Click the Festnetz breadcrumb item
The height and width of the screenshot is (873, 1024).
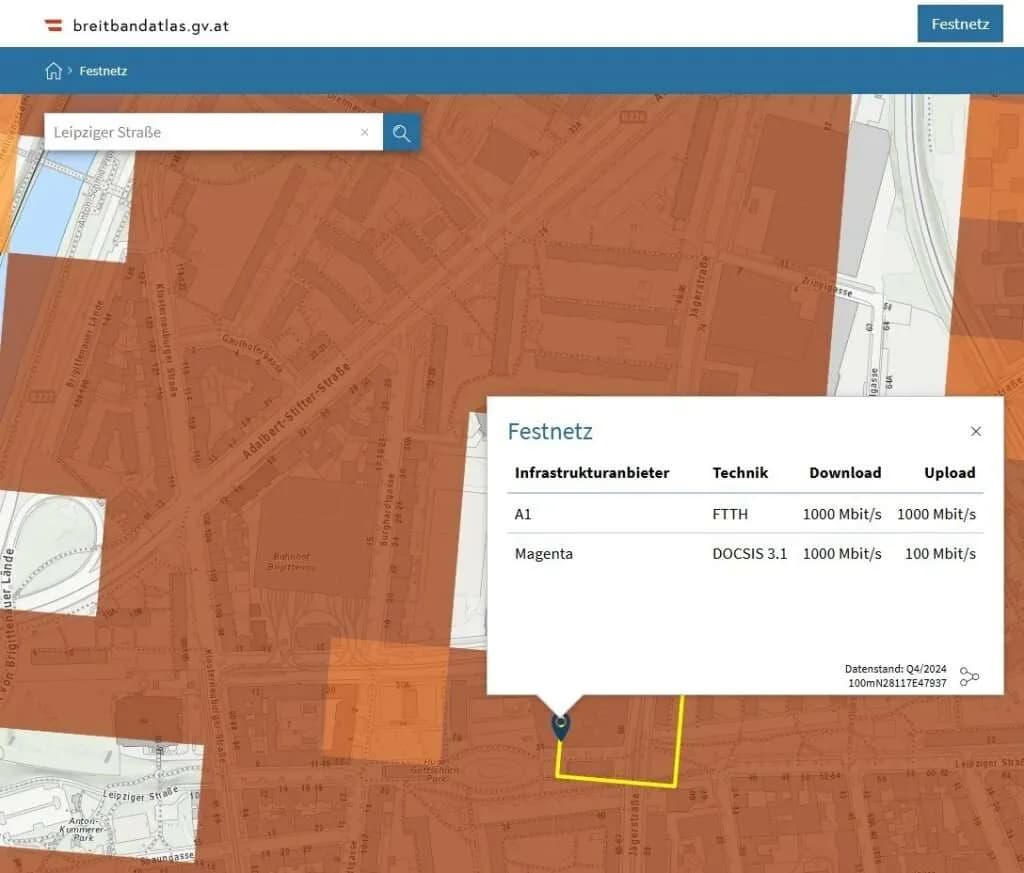coord(103,71)
